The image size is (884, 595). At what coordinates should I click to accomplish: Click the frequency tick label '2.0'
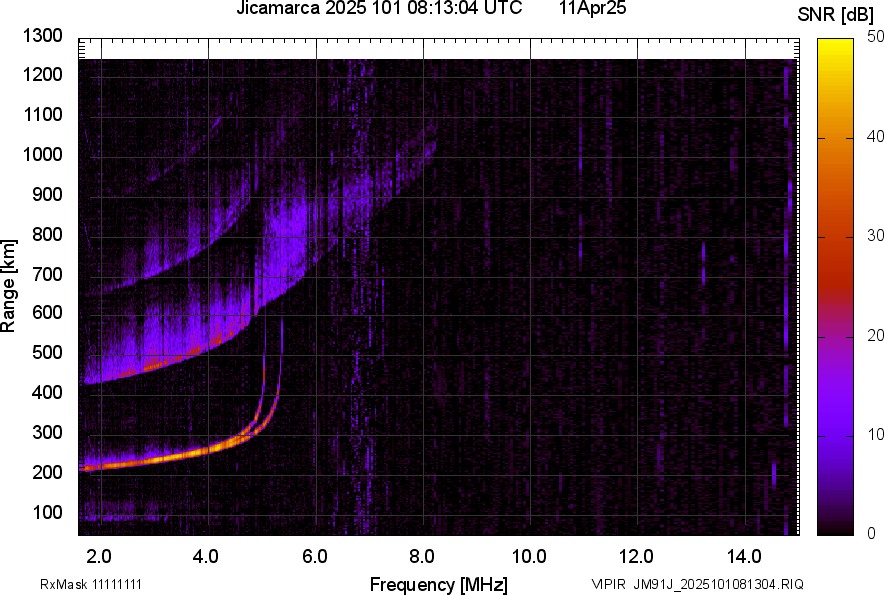99,556
